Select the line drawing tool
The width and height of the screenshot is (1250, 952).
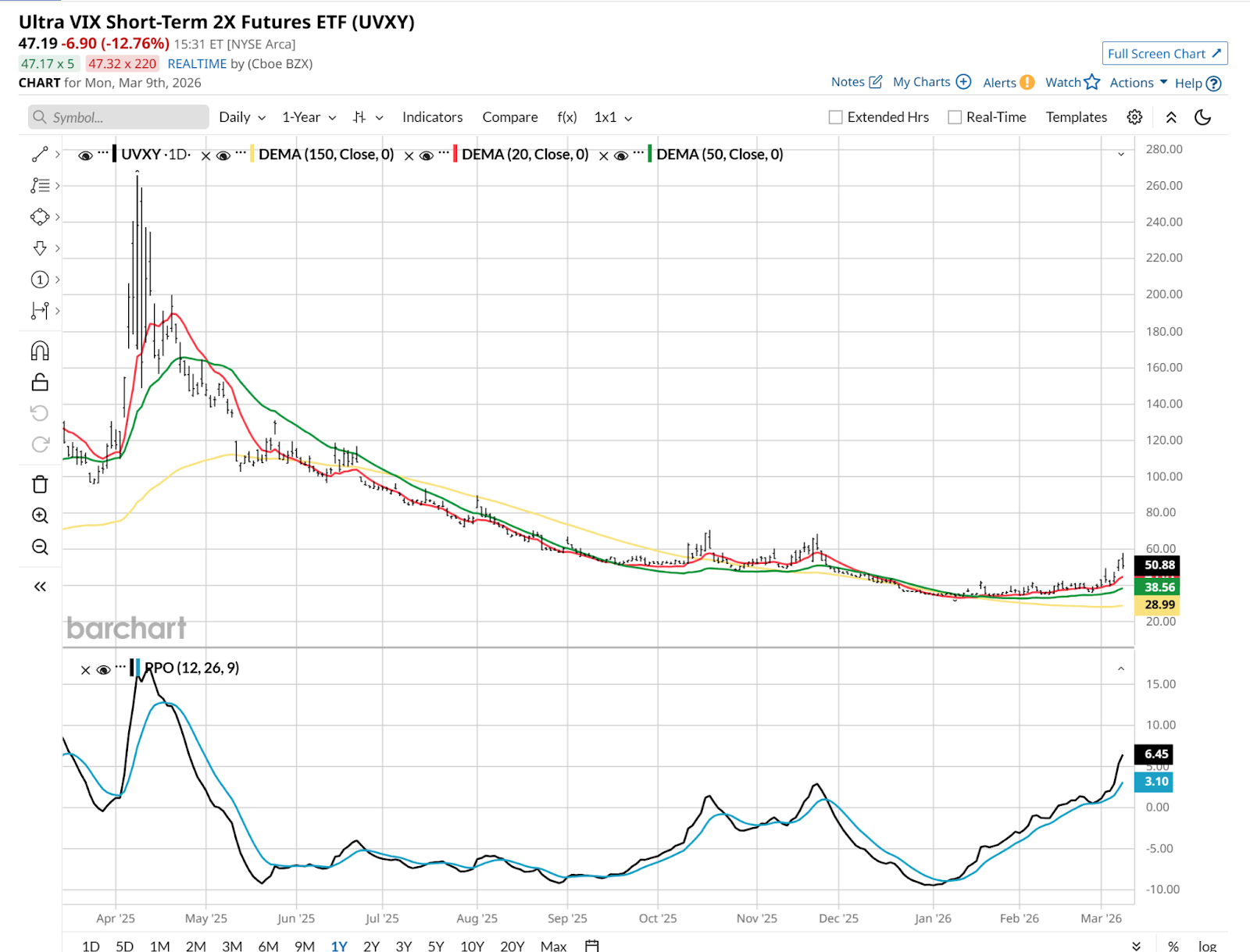40,155
